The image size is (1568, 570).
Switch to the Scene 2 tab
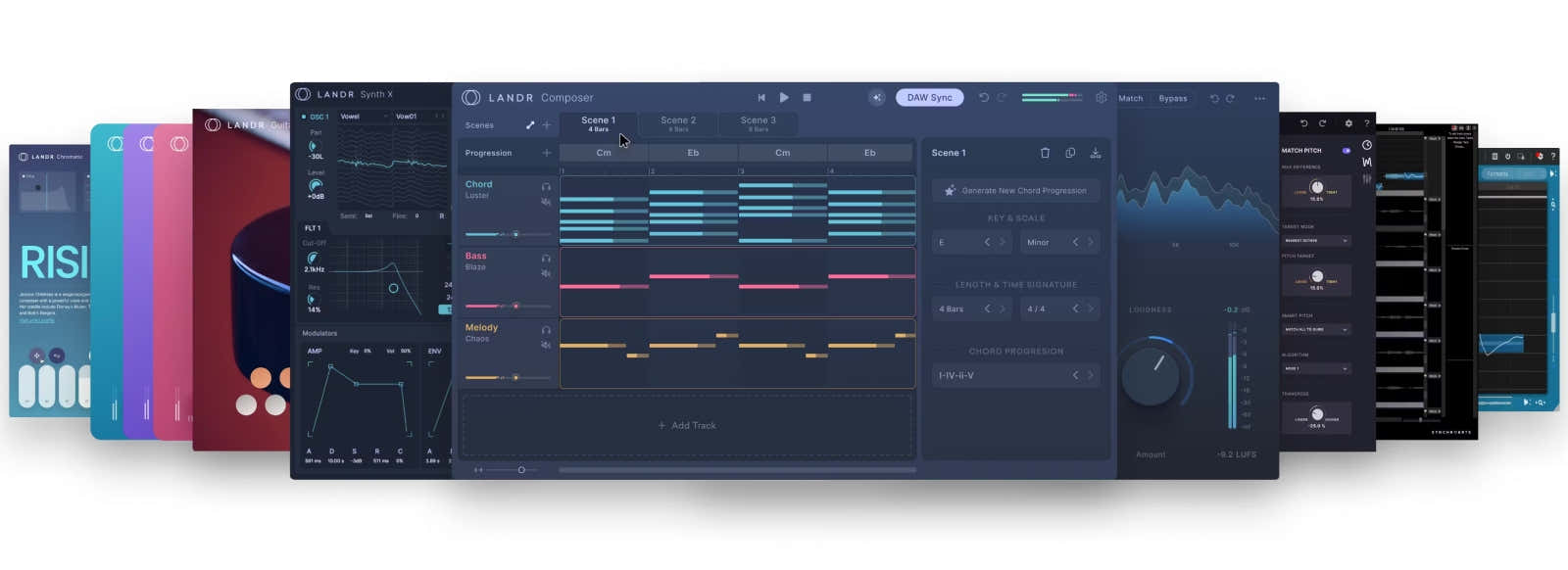click(x=678, y=124)
